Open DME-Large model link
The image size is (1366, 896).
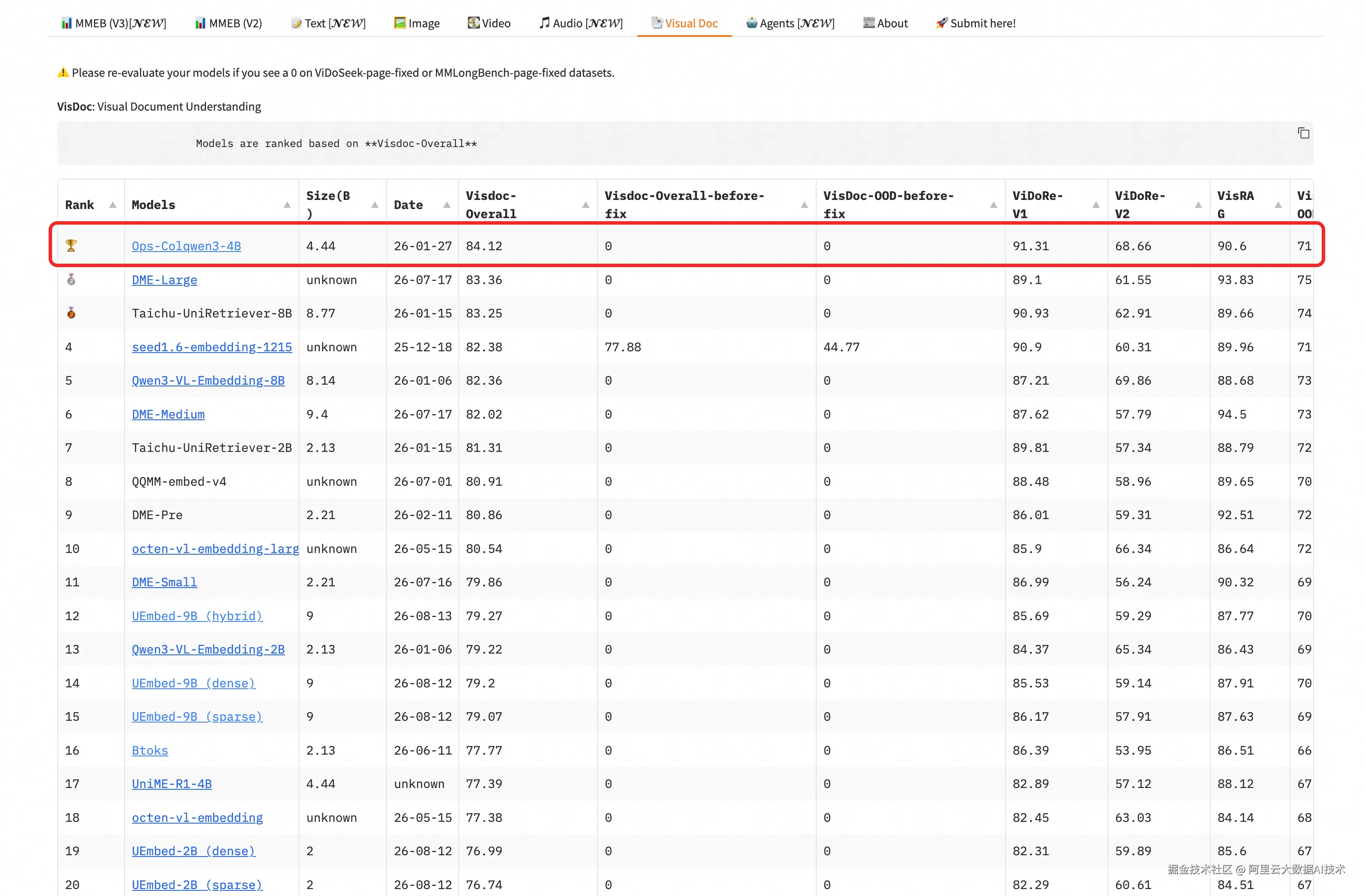coord(165,280)
